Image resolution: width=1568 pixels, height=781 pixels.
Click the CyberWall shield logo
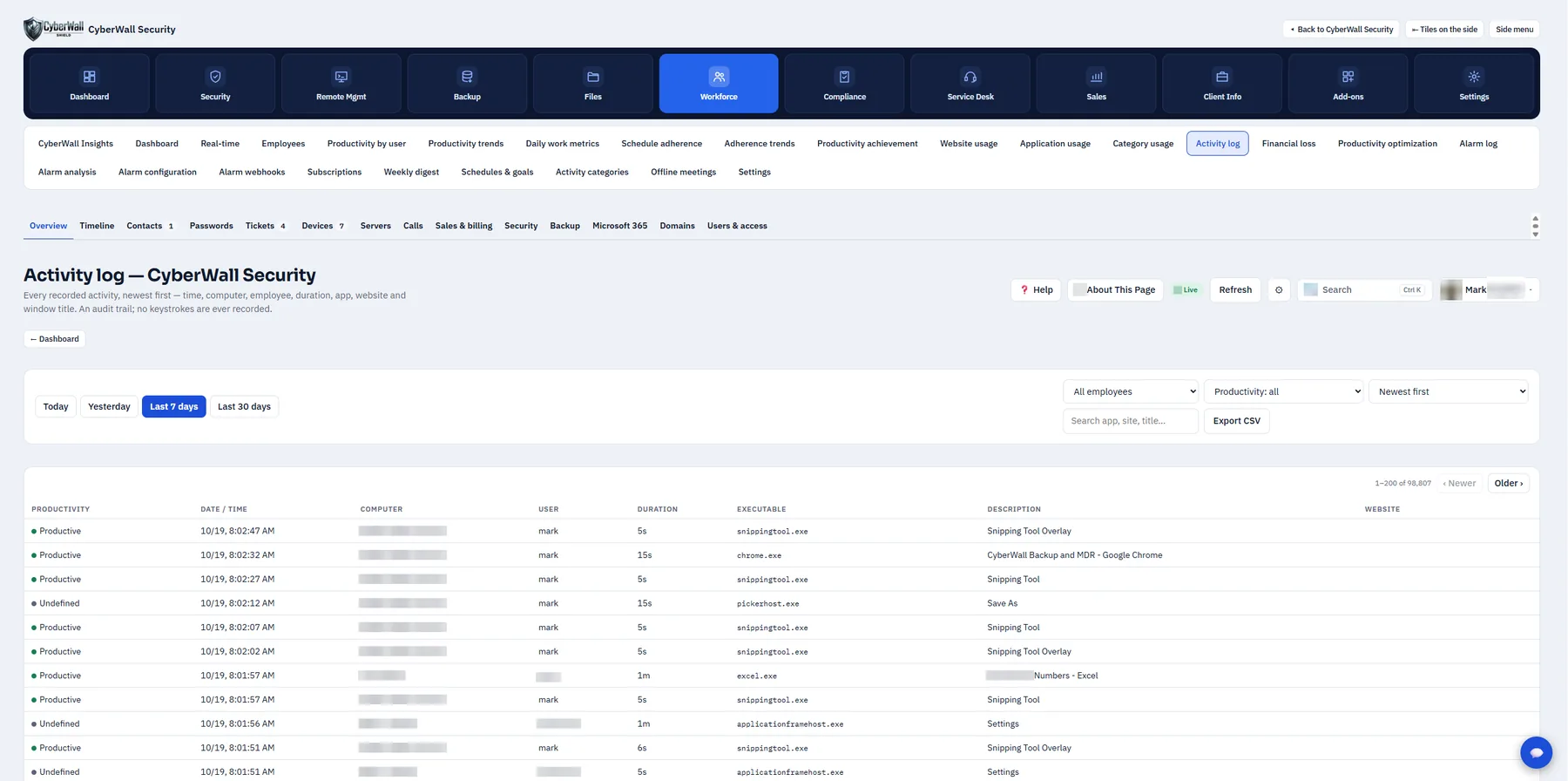[53, 29]
